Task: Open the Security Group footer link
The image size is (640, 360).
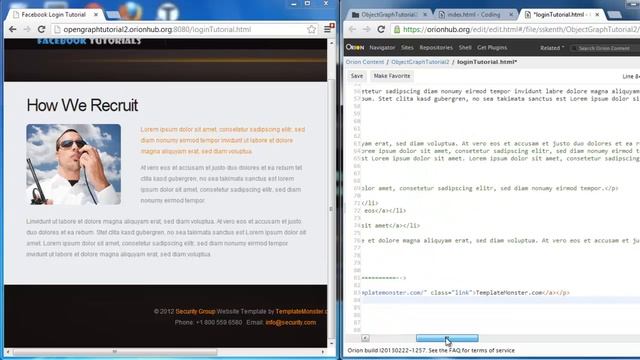Action: (x=195, y=311)
